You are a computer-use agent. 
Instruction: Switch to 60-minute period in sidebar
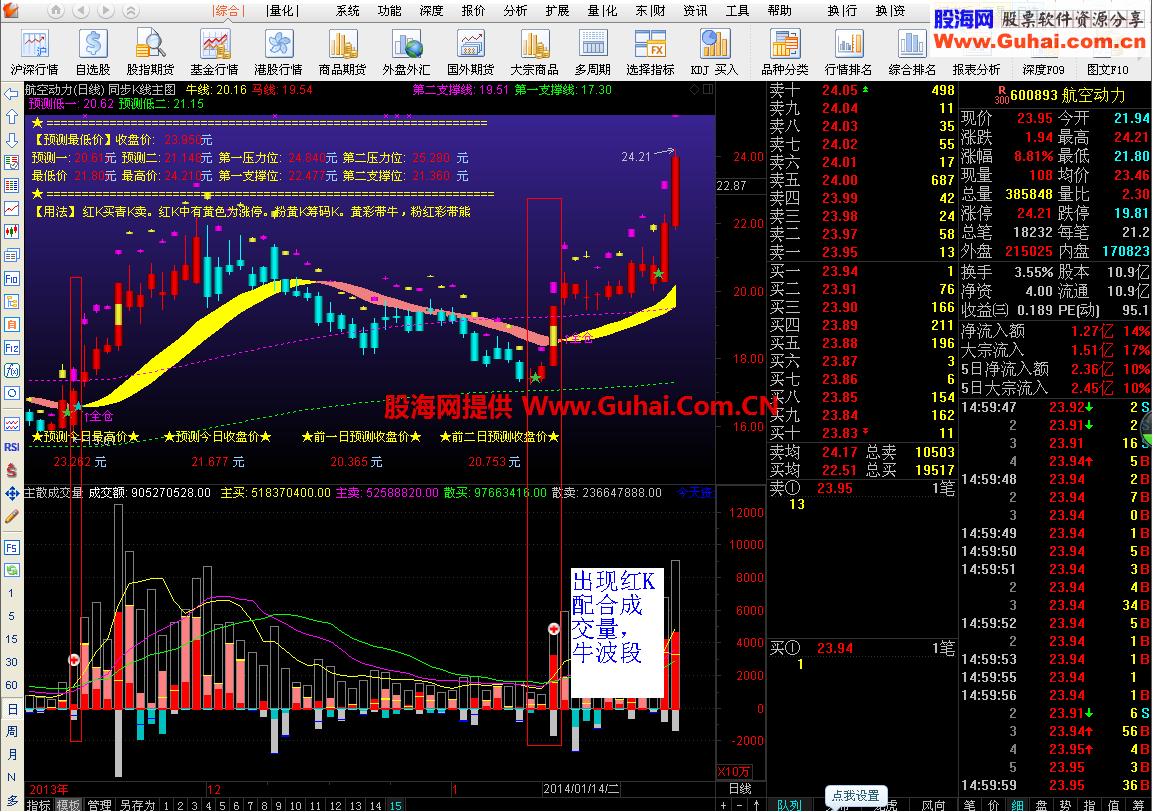[11, 685]
